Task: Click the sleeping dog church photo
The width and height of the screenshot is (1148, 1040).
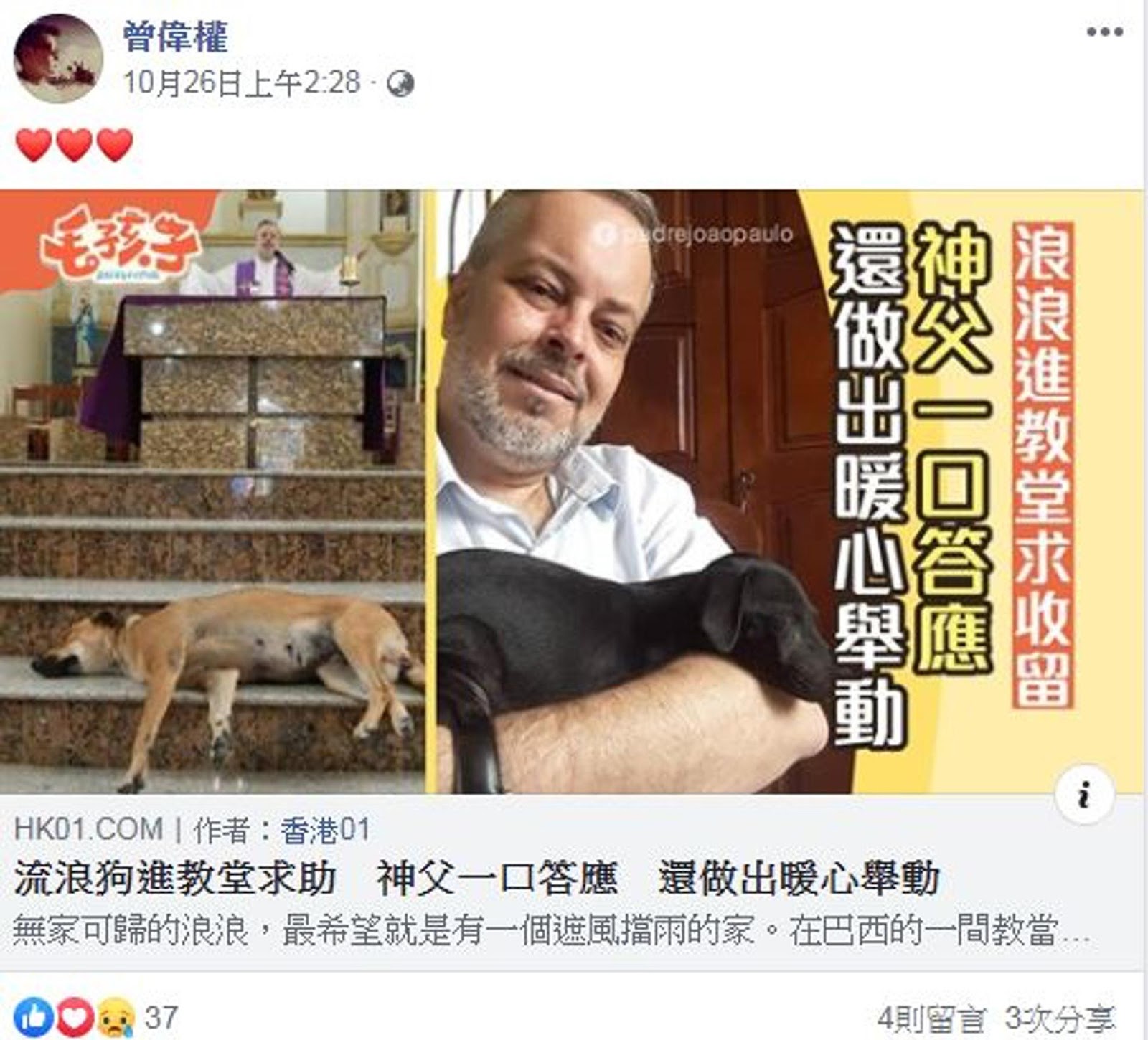Action: (x=212, y=491)
